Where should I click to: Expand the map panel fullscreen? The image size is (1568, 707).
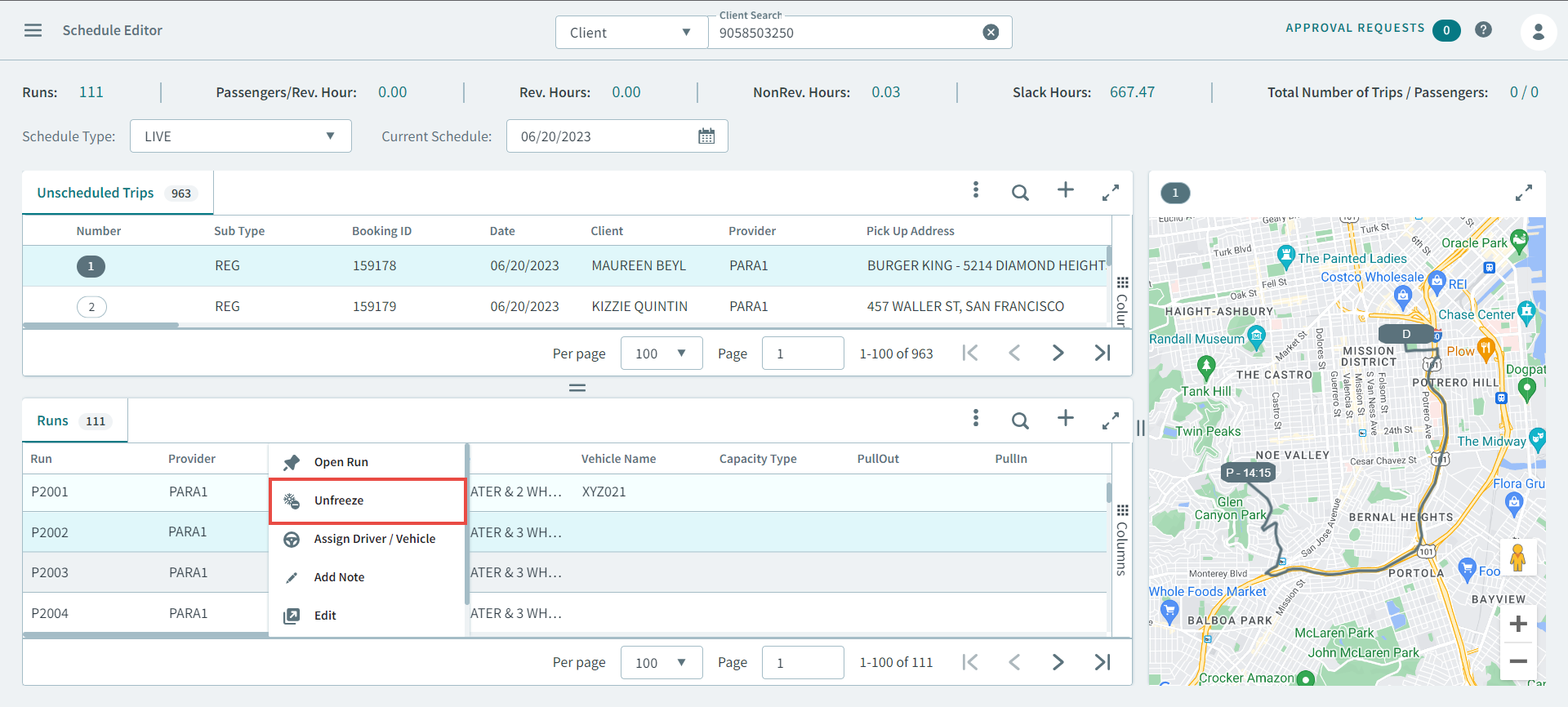1523,193
